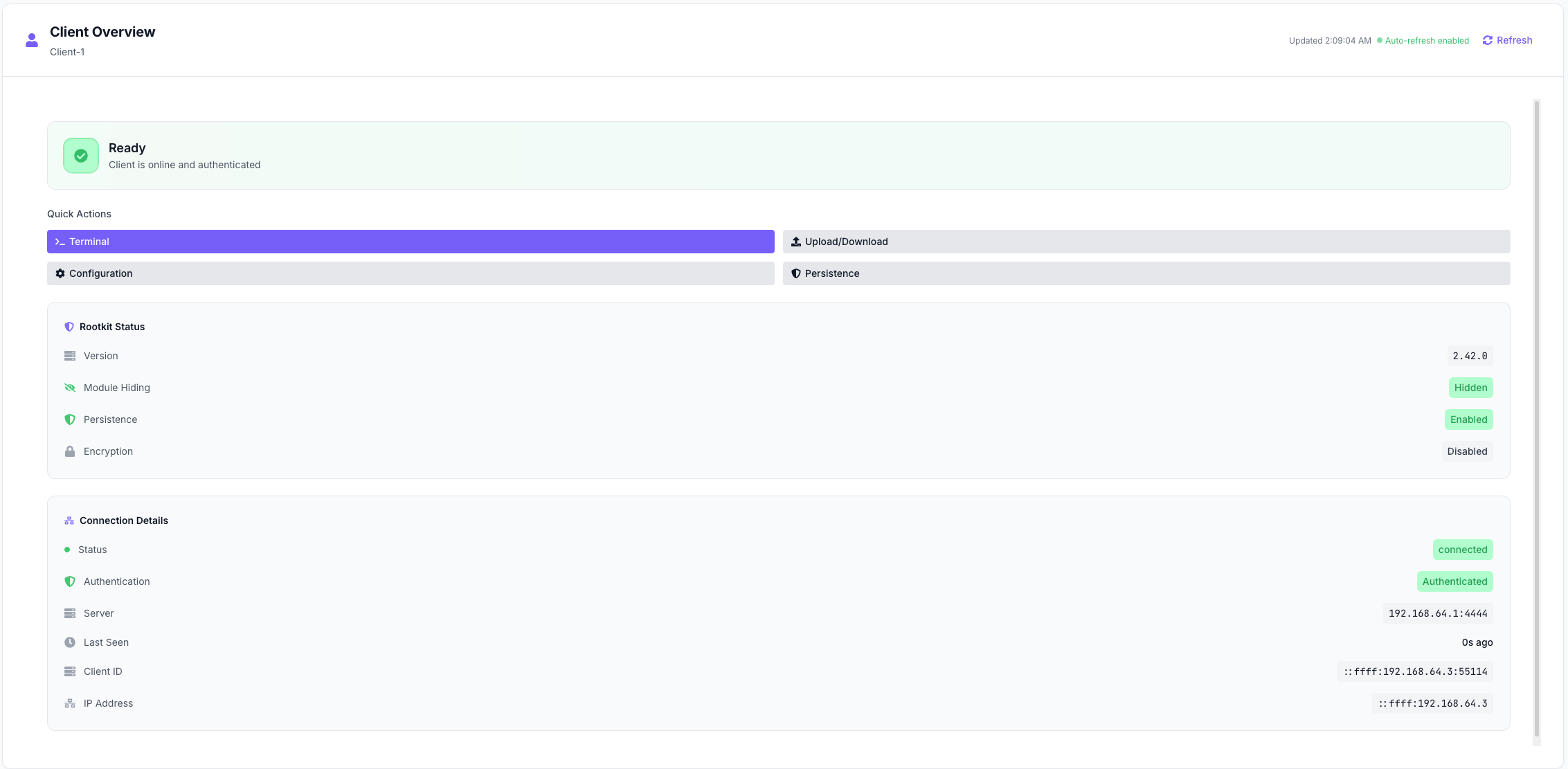This screenshot has width=1568, height=769.
Task: Click the Ready banner heading
Action: pyautogui.click(x=127, y=148)
